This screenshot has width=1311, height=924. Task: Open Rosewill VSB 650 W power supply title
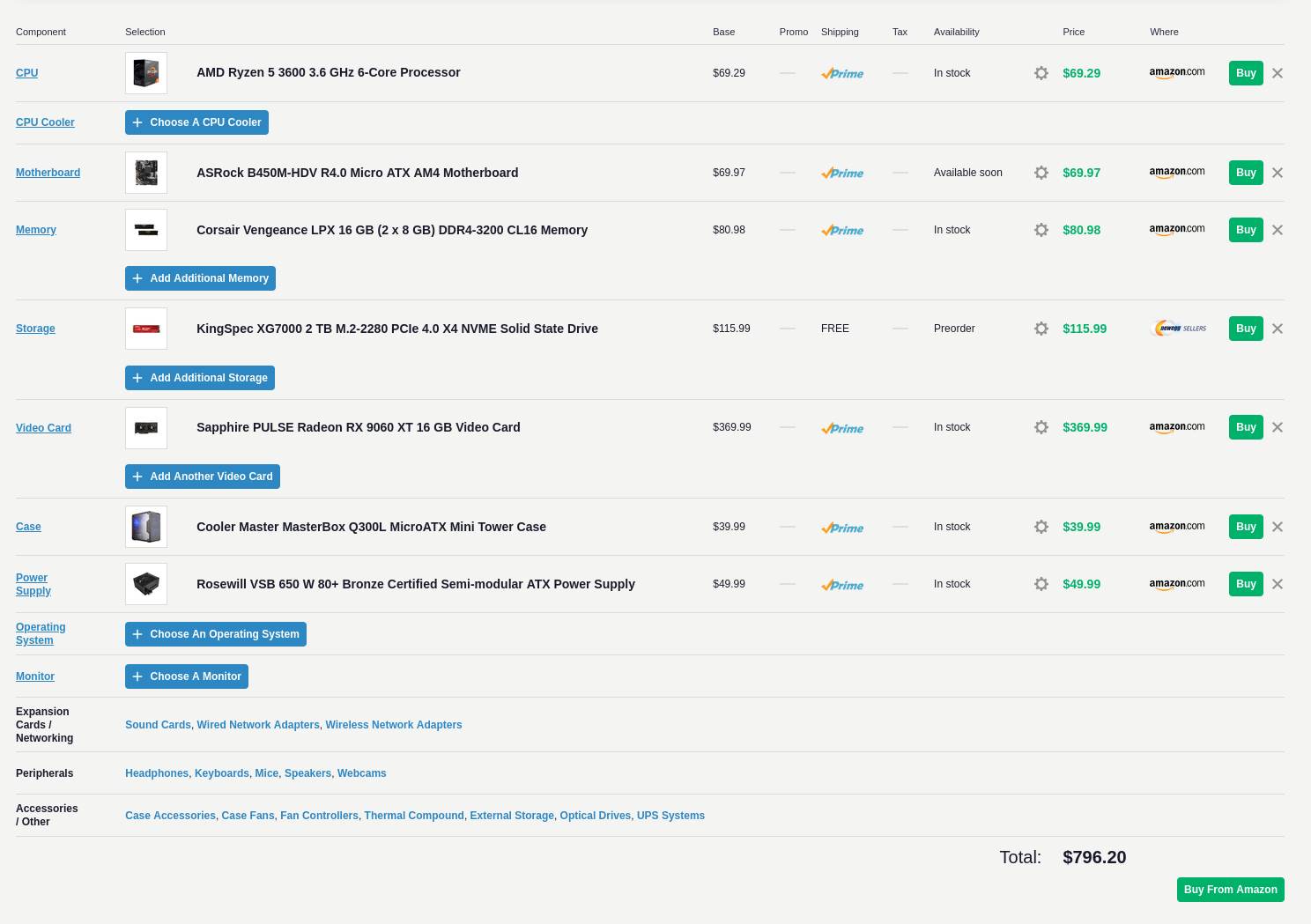(416, 584)
